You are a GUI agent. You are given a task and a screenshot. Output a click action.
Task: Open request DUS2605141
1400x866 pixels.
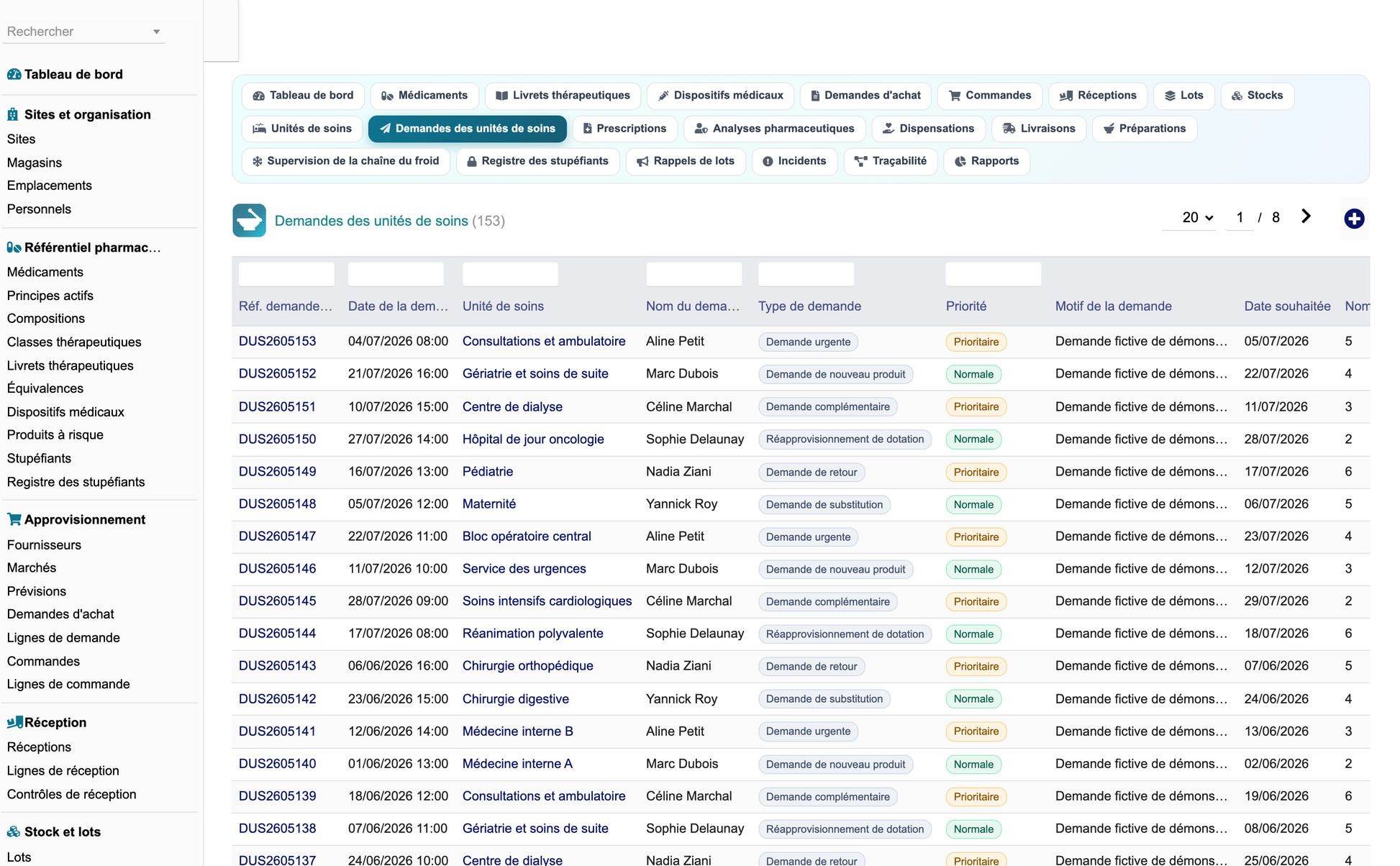(x=277, y=731)
